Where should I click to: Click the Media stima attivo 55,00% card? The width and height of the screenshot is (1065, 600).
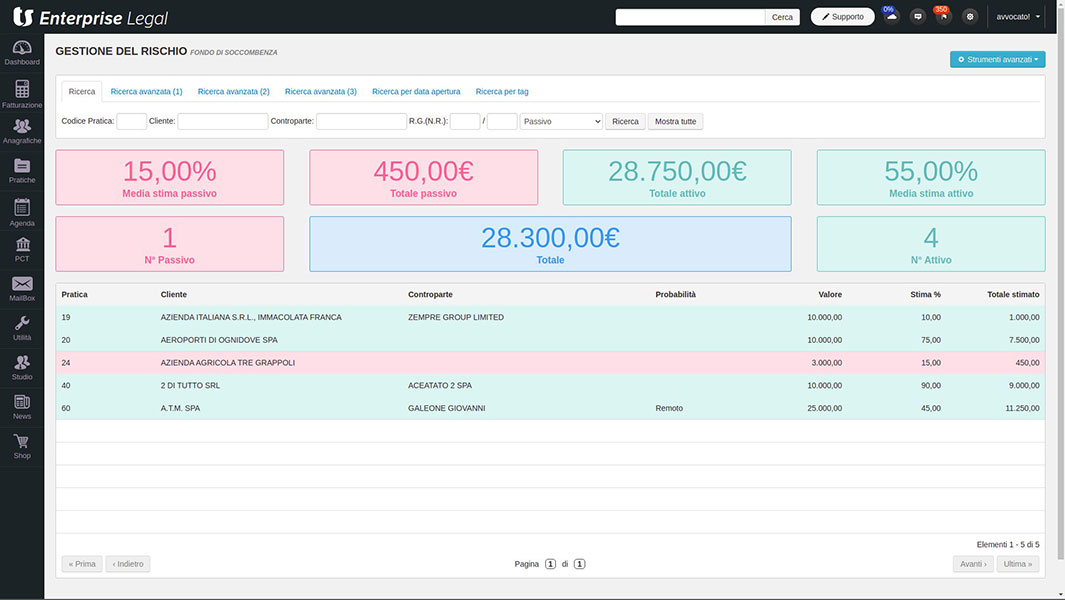(931, 177)
